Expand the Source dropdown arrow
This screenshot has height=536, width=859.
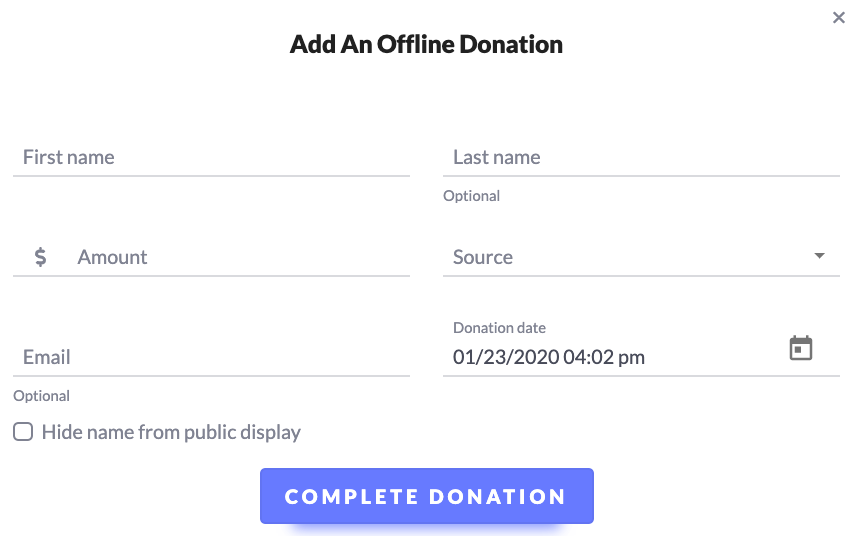pos(819,256)
